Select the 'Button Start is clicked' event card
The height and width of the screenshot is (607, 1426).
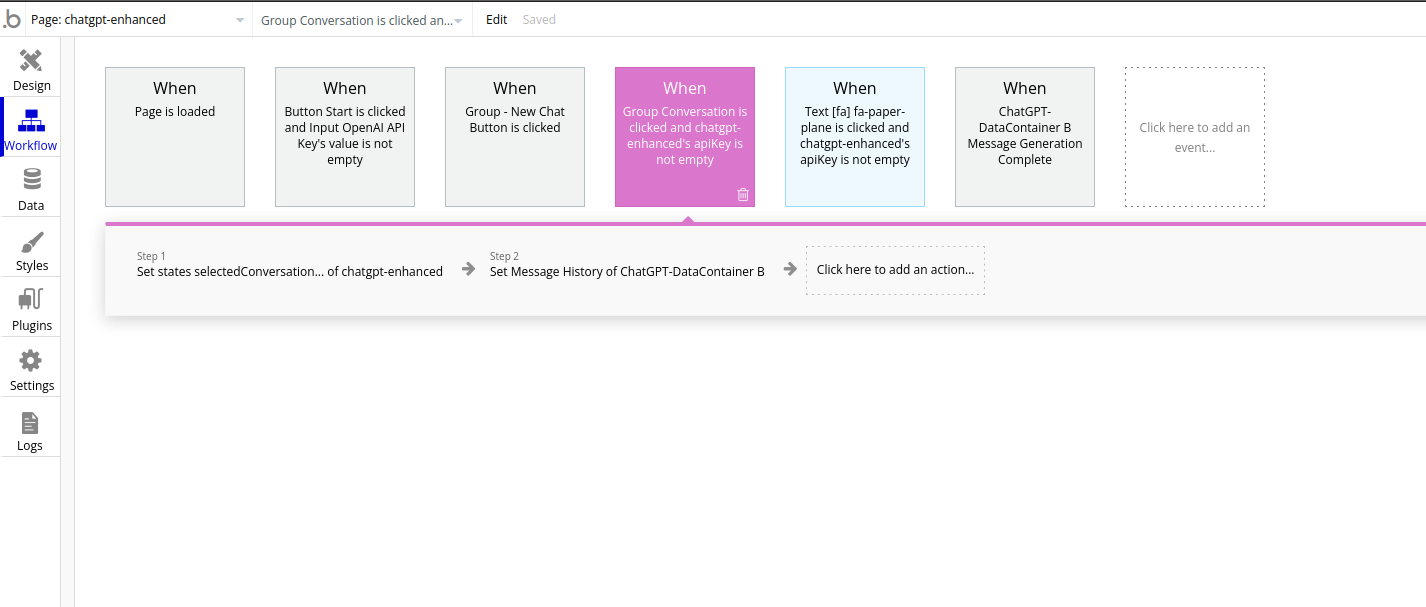coord(344,135)
